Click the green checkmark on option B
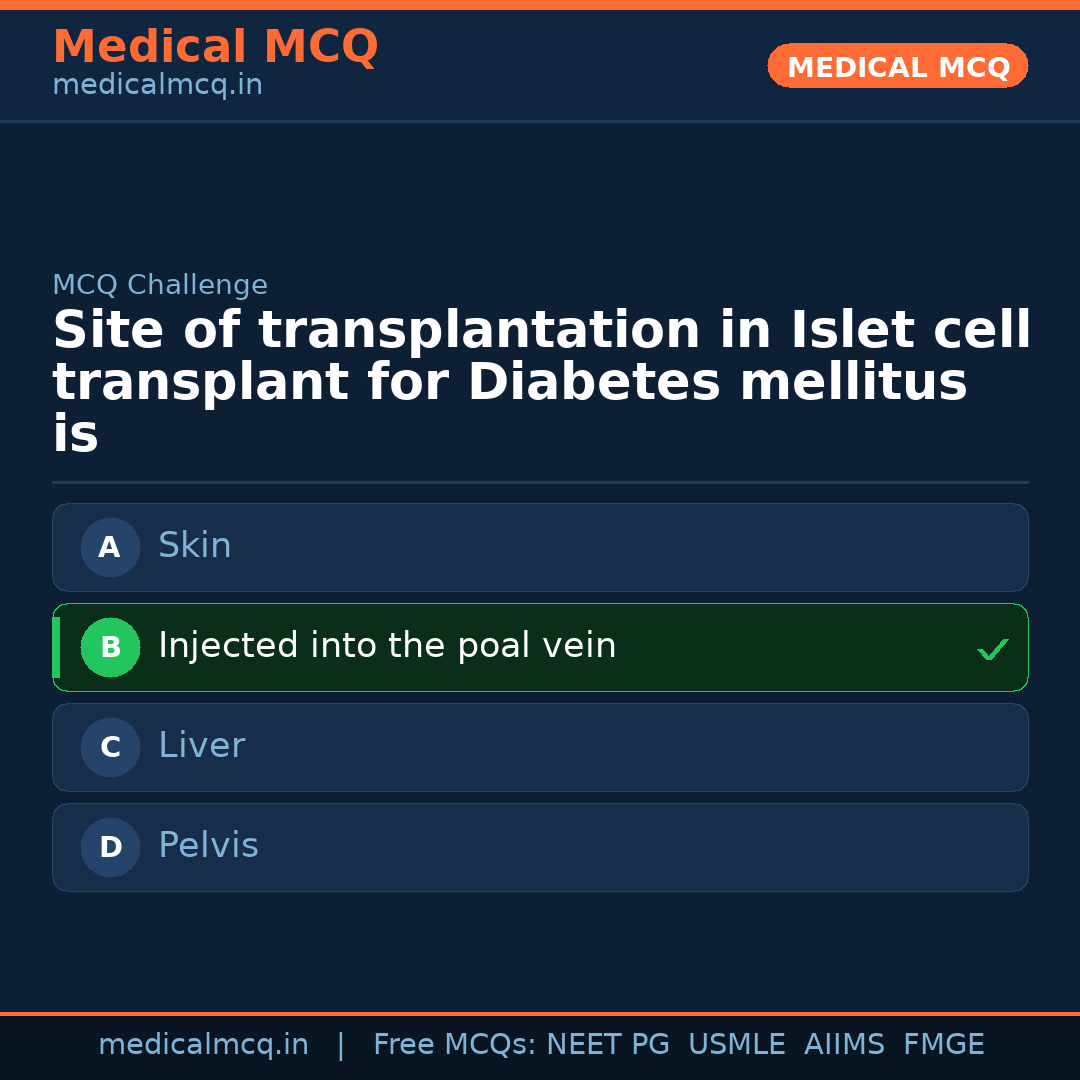Viewport: 1080px width, 1080px height. (993, 650)
